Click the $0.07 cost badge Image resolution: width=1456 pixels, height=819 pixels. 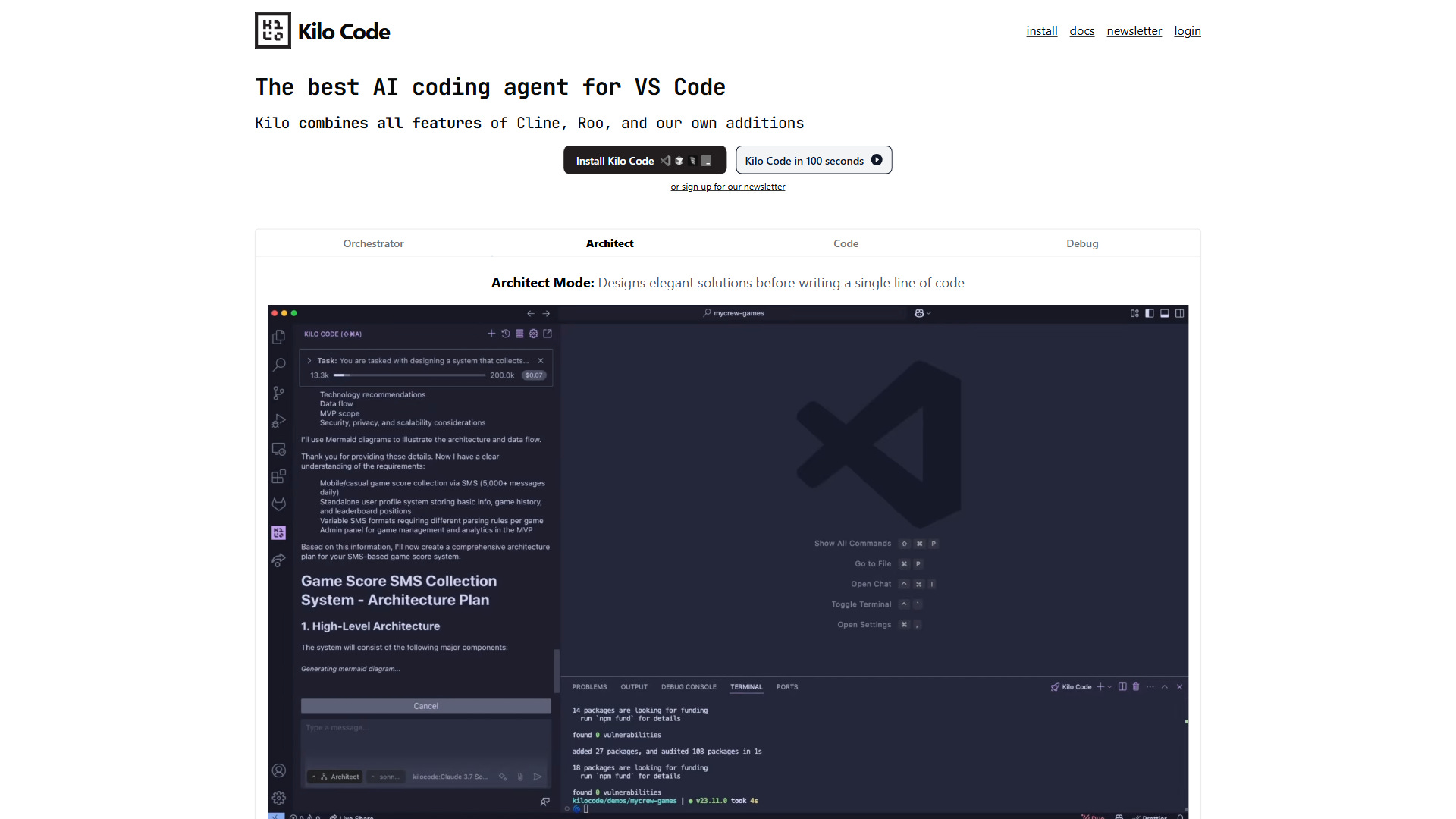tap(534, 375)
